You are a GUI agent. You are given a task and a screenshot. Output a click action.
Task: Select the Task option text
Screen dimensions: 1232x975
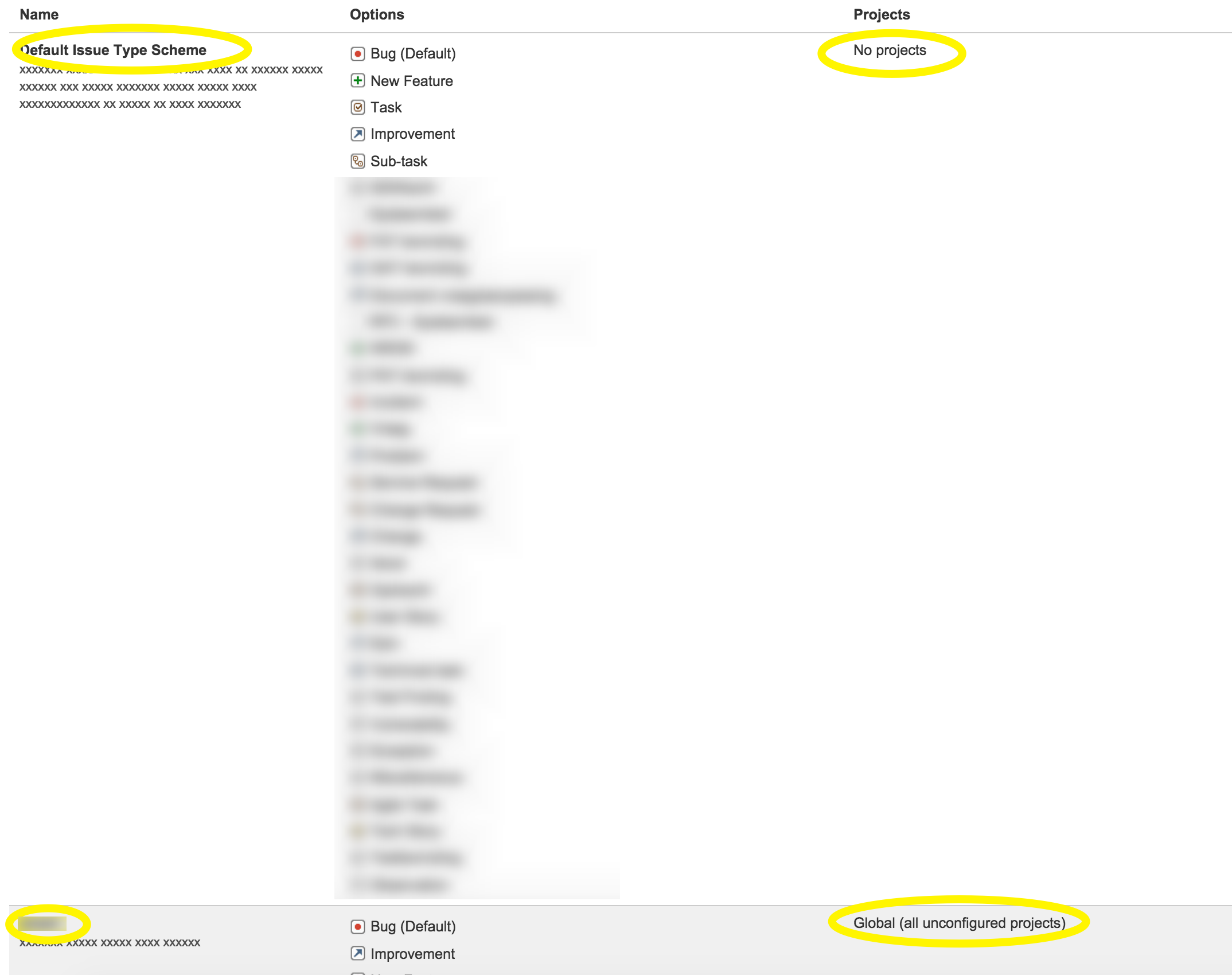point(386,107)
